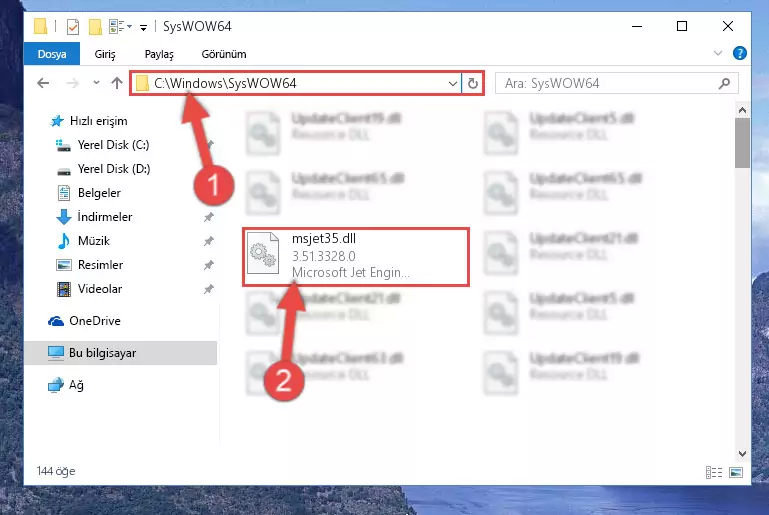Select Hızlı erişim in navigation pane
This screenshot has height=515, width=769.
pyautogui.click(x=98, y=121)
